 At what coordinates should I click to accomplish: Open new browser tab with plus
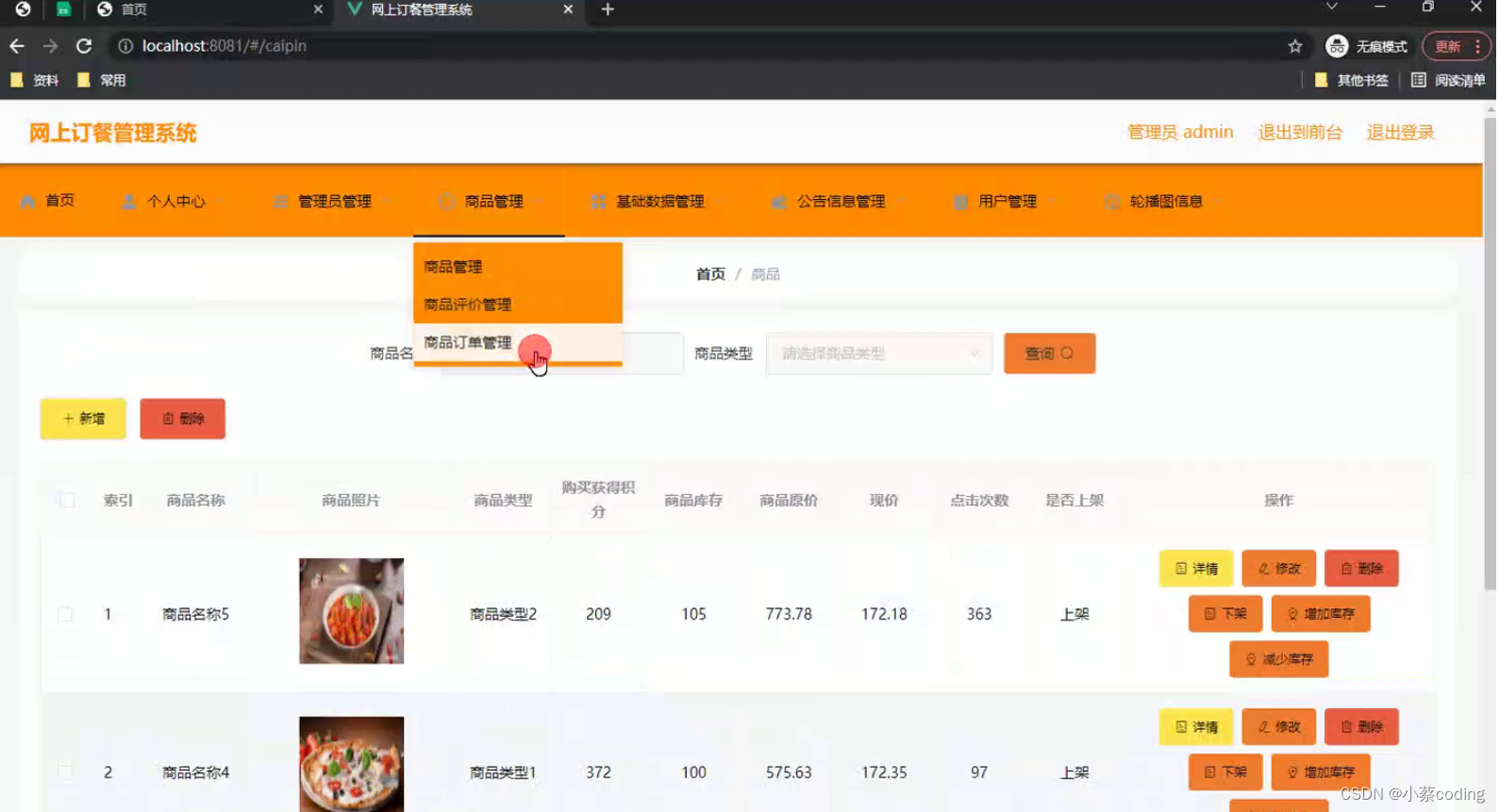tap(608, 9)
